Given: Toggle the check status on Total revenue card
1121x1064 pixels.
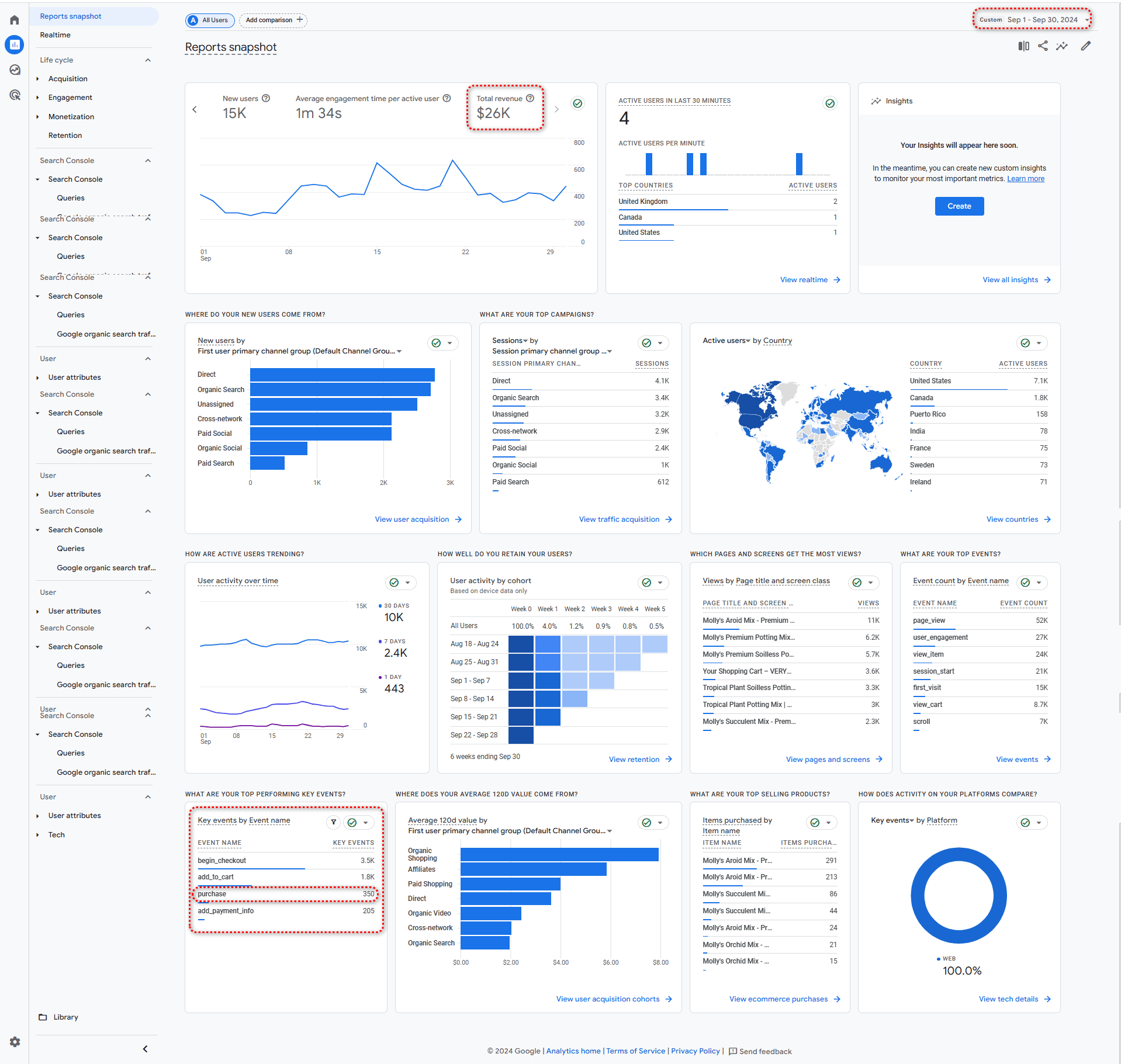Looking at the screenshot, I should point(577,103).
